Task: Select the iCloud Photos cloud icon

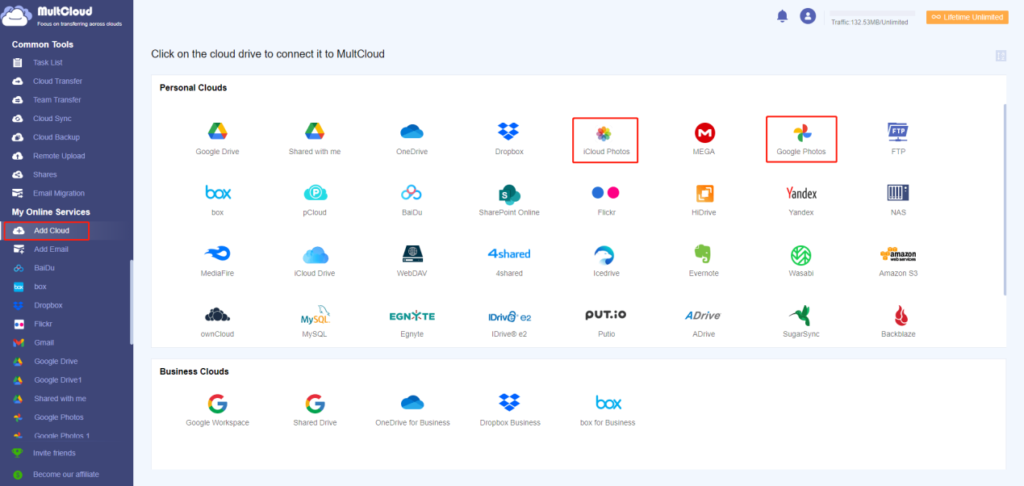Action: [605, 133]
